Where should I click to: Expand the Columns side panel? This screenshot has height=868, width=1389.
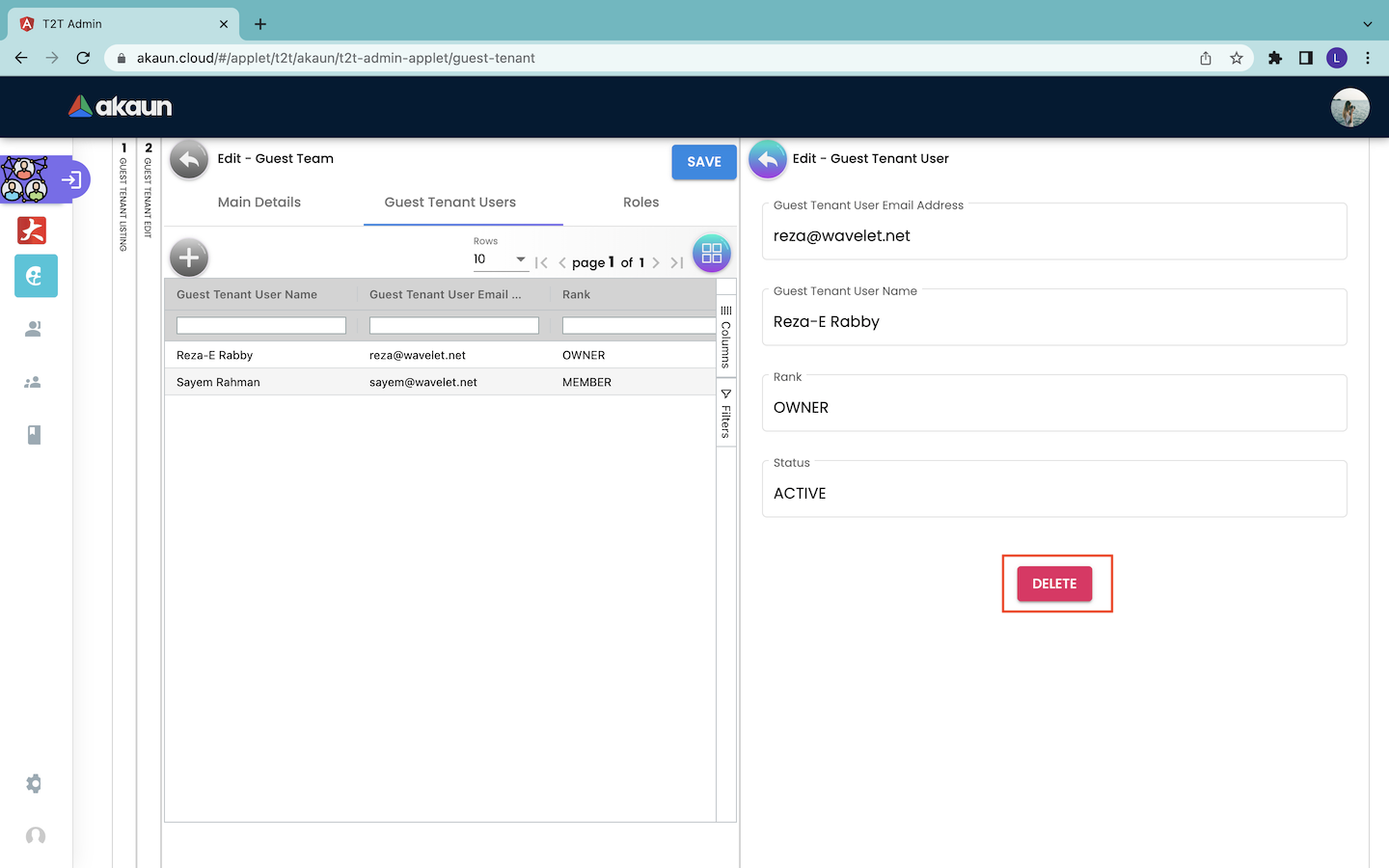(x=726, y=336)
